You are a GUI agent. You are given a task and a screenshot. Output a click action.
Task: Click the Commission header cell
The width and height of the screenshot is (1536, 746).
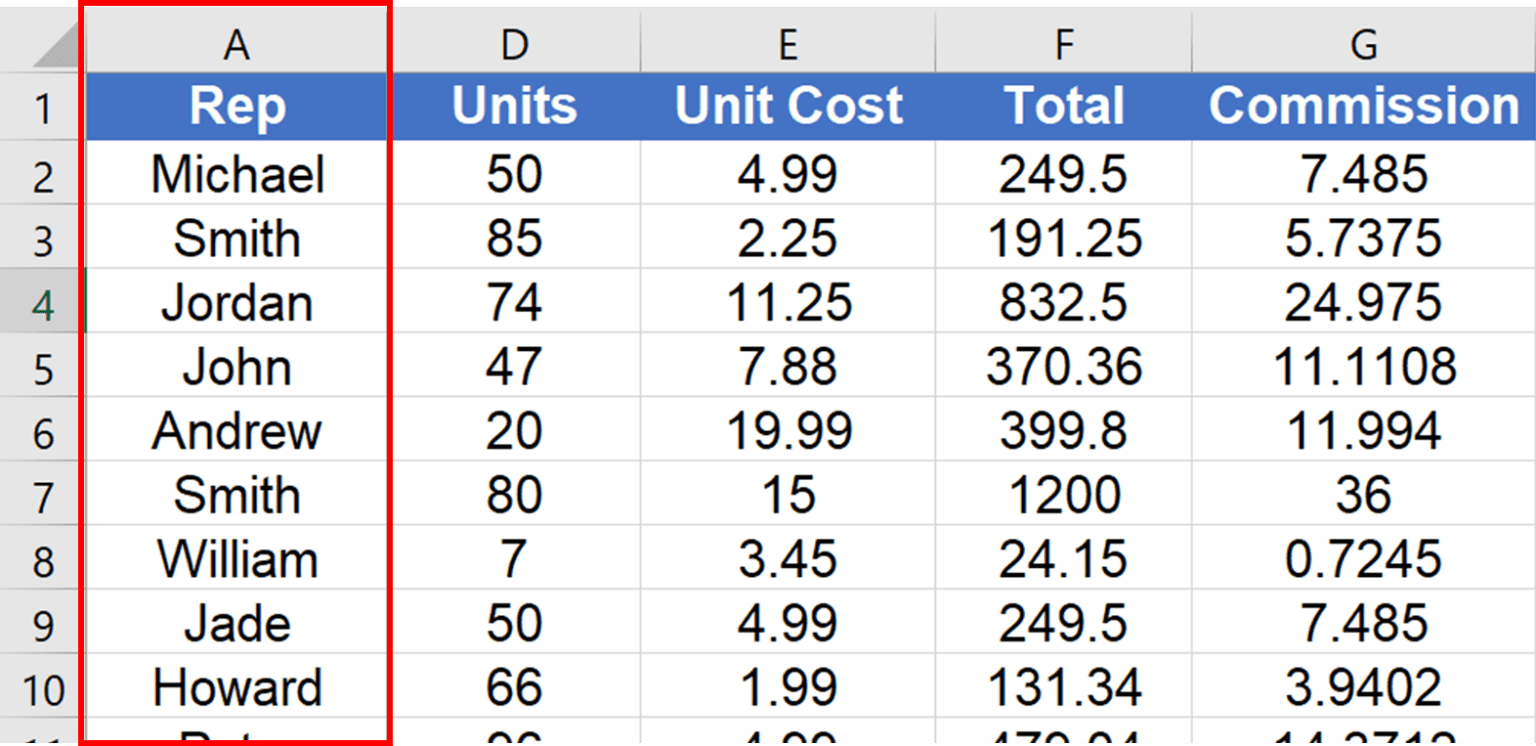(1363, 106)
